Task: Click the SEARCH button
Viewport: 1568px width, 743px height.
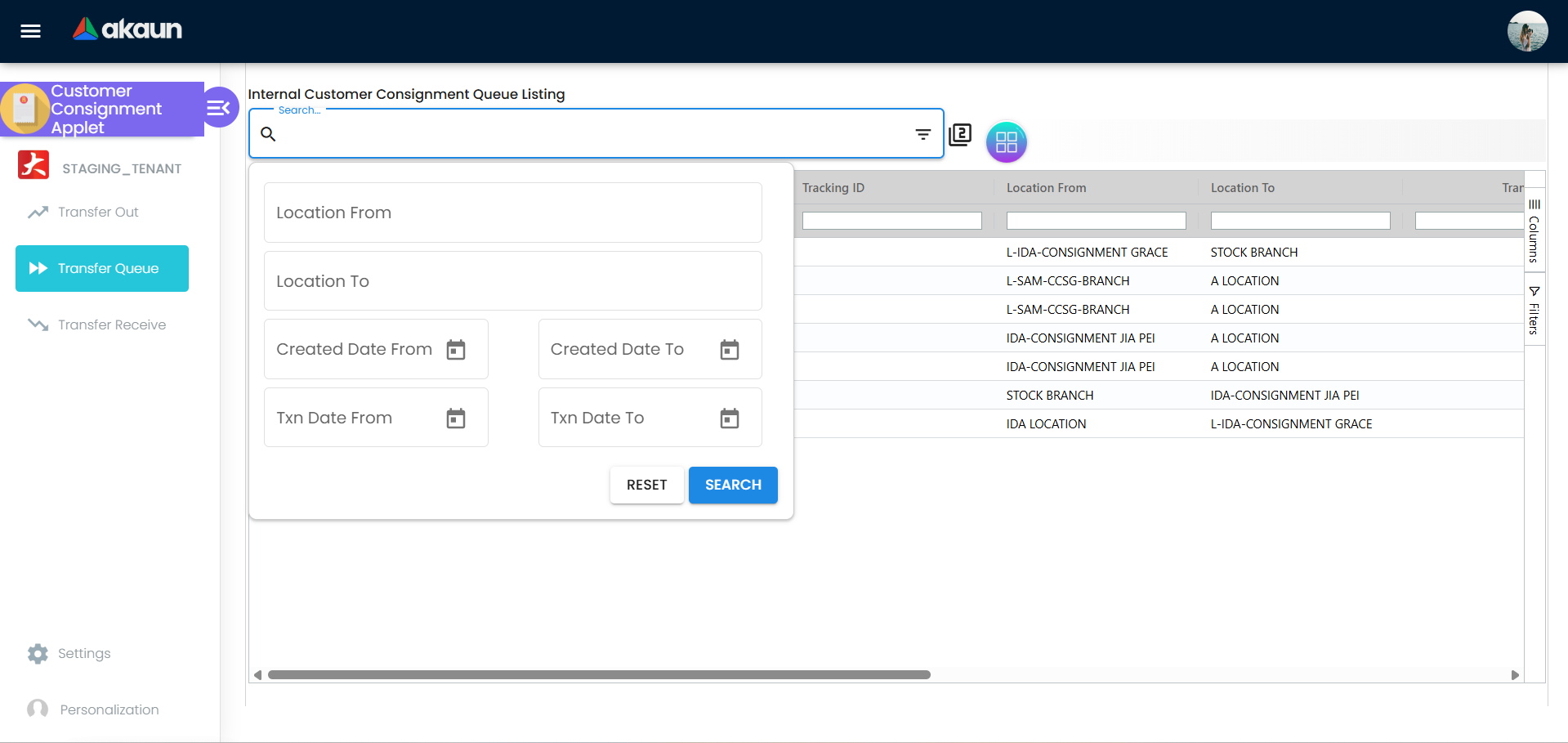Action: tap(732, 485)
